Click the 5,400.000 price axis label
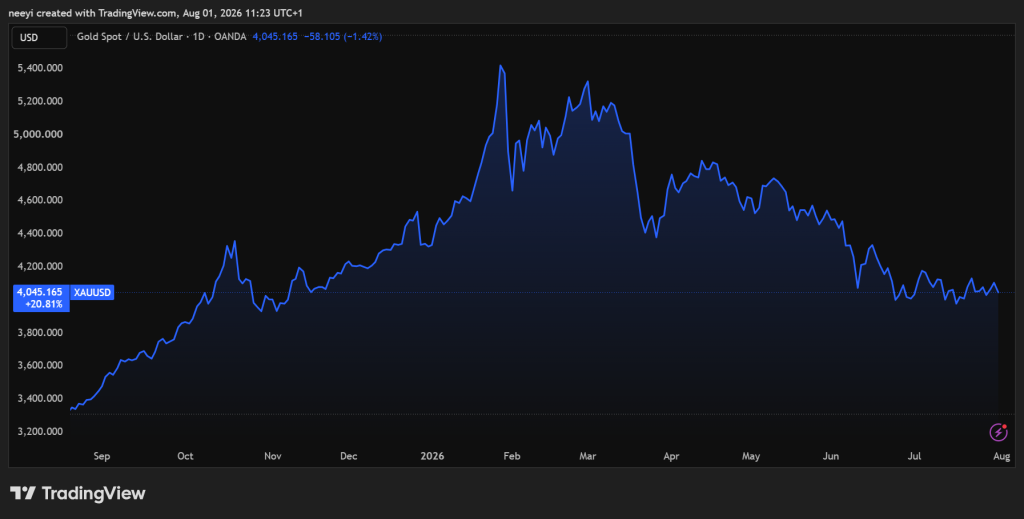 point(42,68)
